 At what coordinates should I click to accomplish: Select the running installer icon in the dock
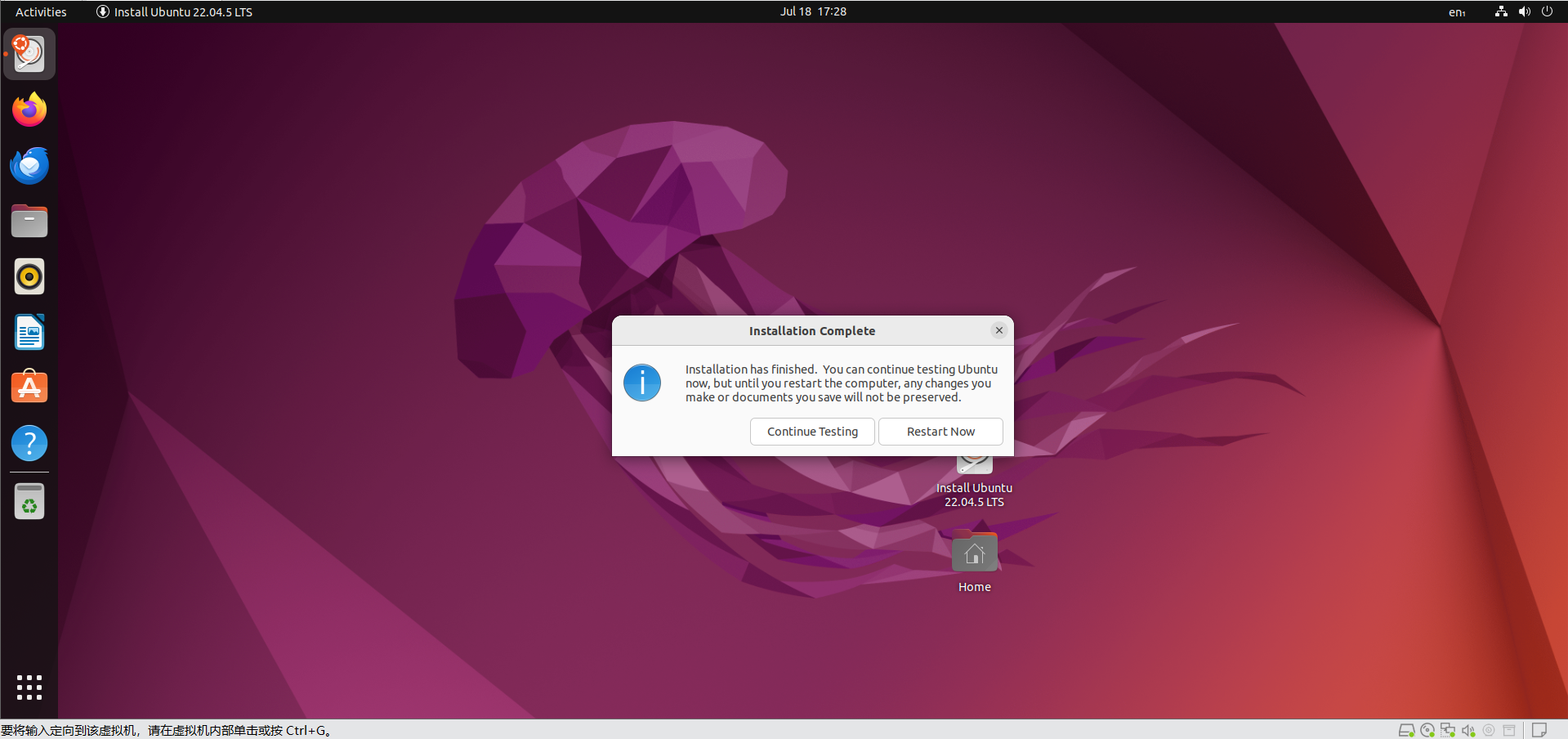tap(29, 54)
